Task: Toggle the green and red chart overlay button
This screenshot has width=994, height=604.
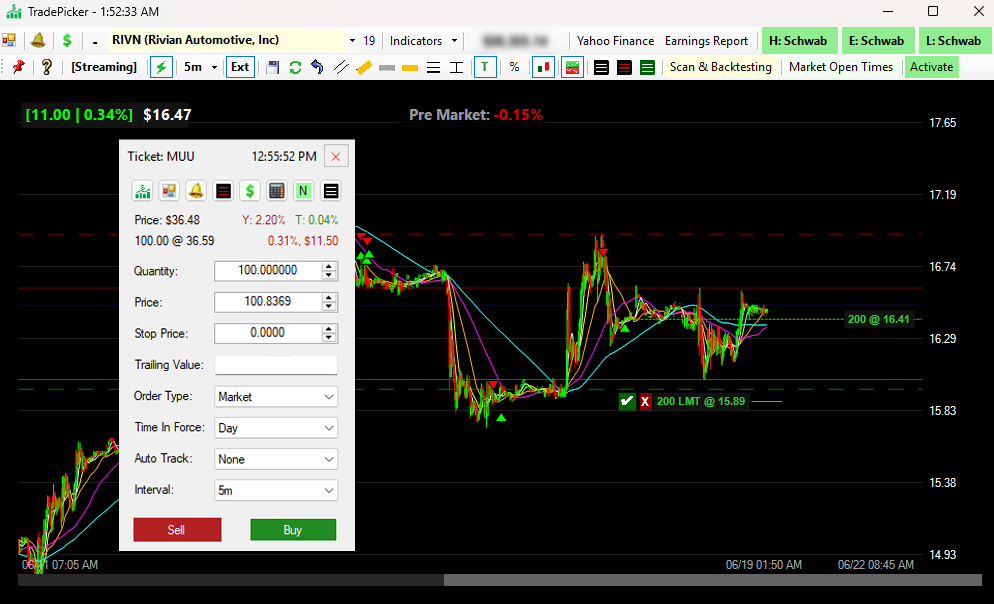Action: coord(572,67)
